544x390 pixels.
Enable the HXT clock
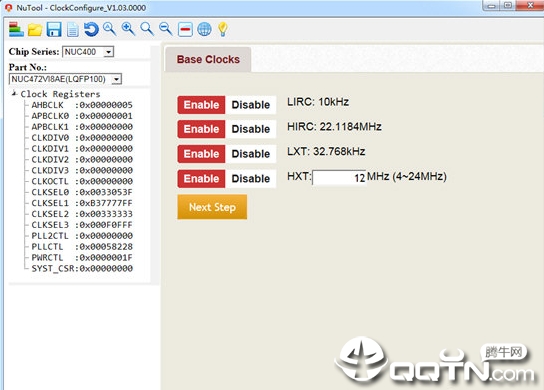[201, 179]
